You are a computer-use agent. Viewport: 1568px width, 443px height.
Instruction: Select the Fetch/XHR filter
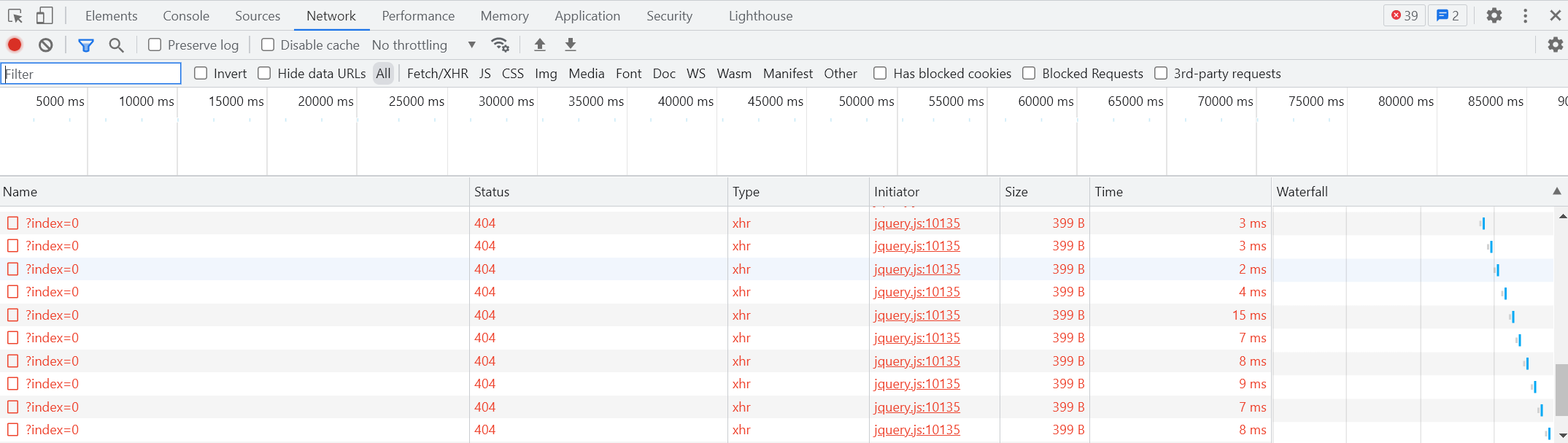(438, 73)
